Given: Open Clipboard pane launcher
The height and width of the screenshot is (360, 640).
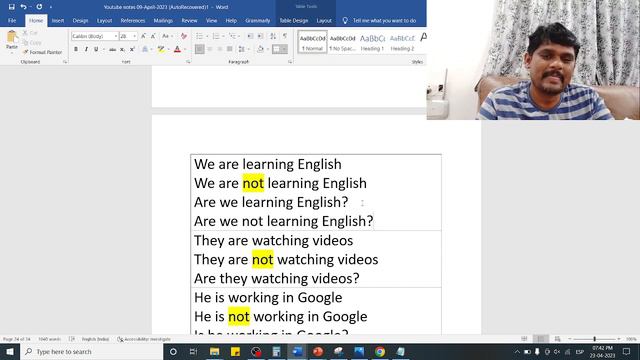Looking at the screenshot, I should point(65,62).
